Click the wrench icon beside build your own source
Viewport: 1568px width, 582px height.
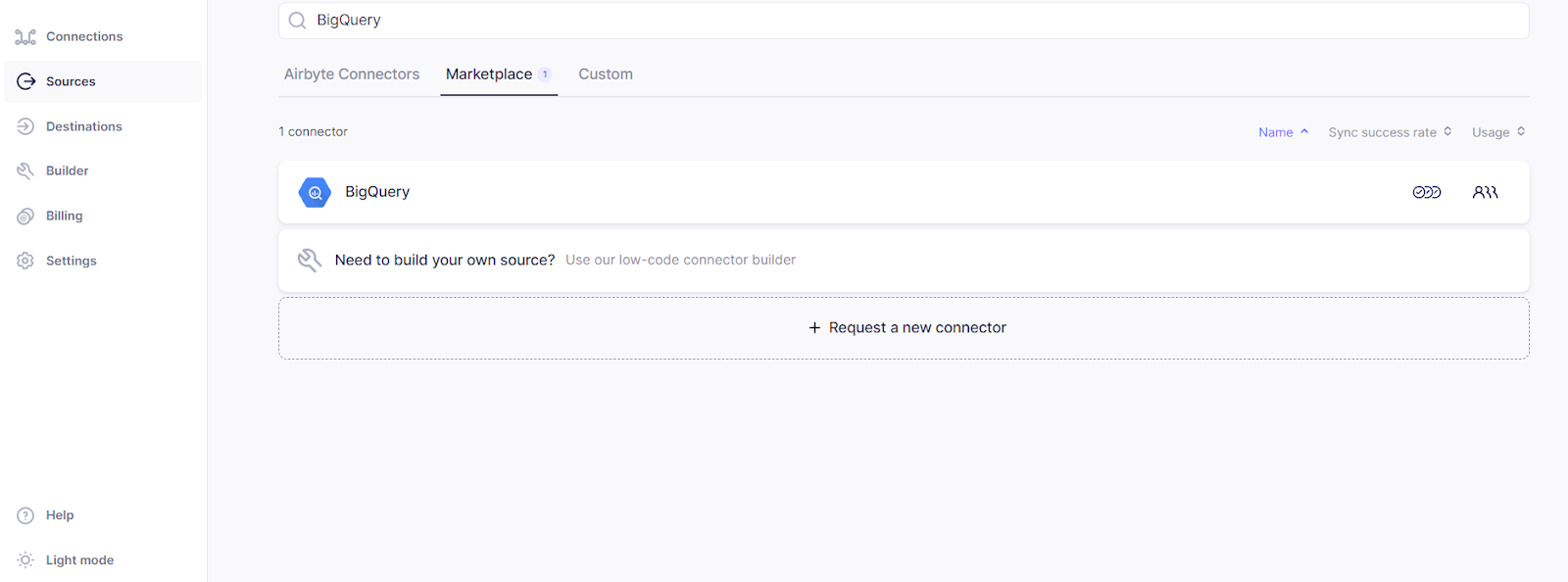click(x=310, y=260)
